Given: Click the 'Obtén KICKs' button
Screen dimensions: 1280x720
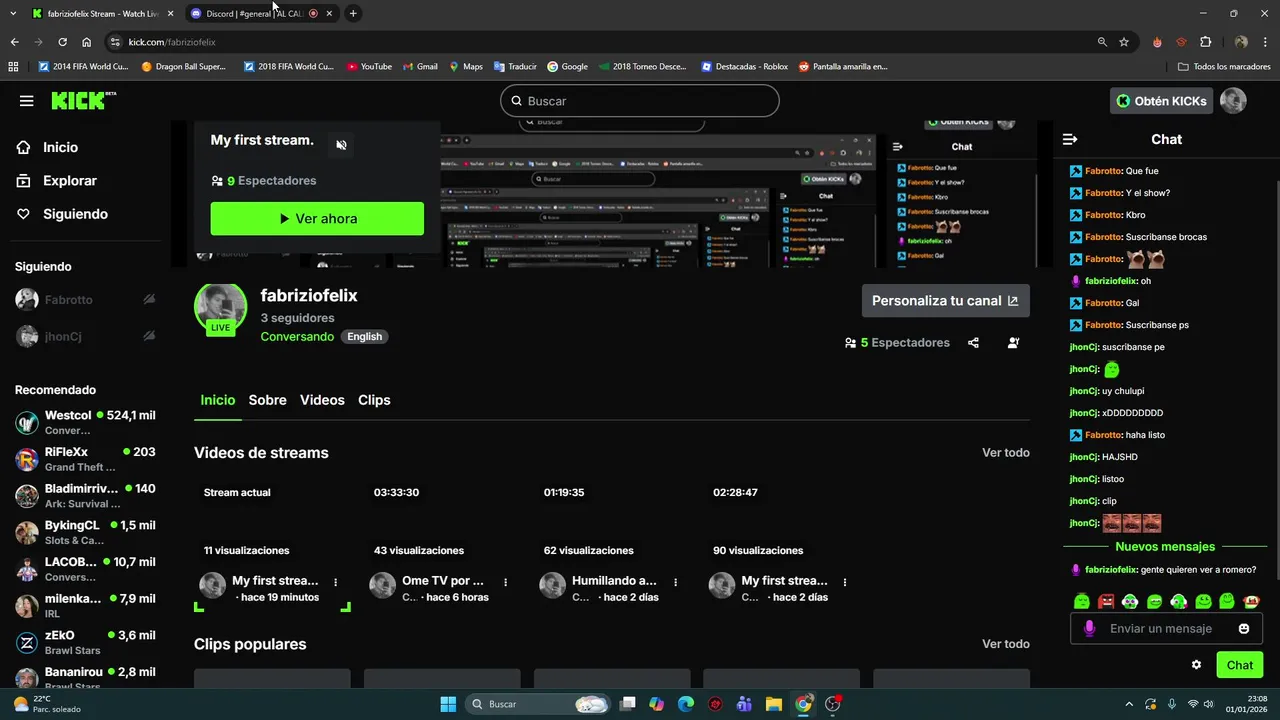Looking at the screenshot, I should click(1161, 101).
